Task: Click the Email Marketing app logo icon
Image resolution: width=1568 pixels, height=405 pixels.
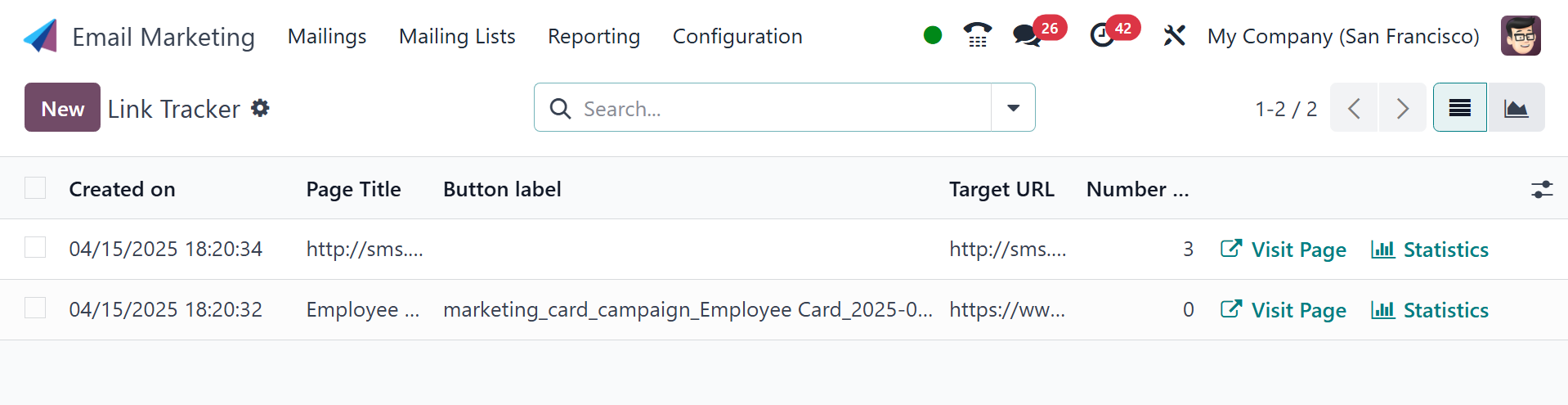Action: tap(40, 36)
